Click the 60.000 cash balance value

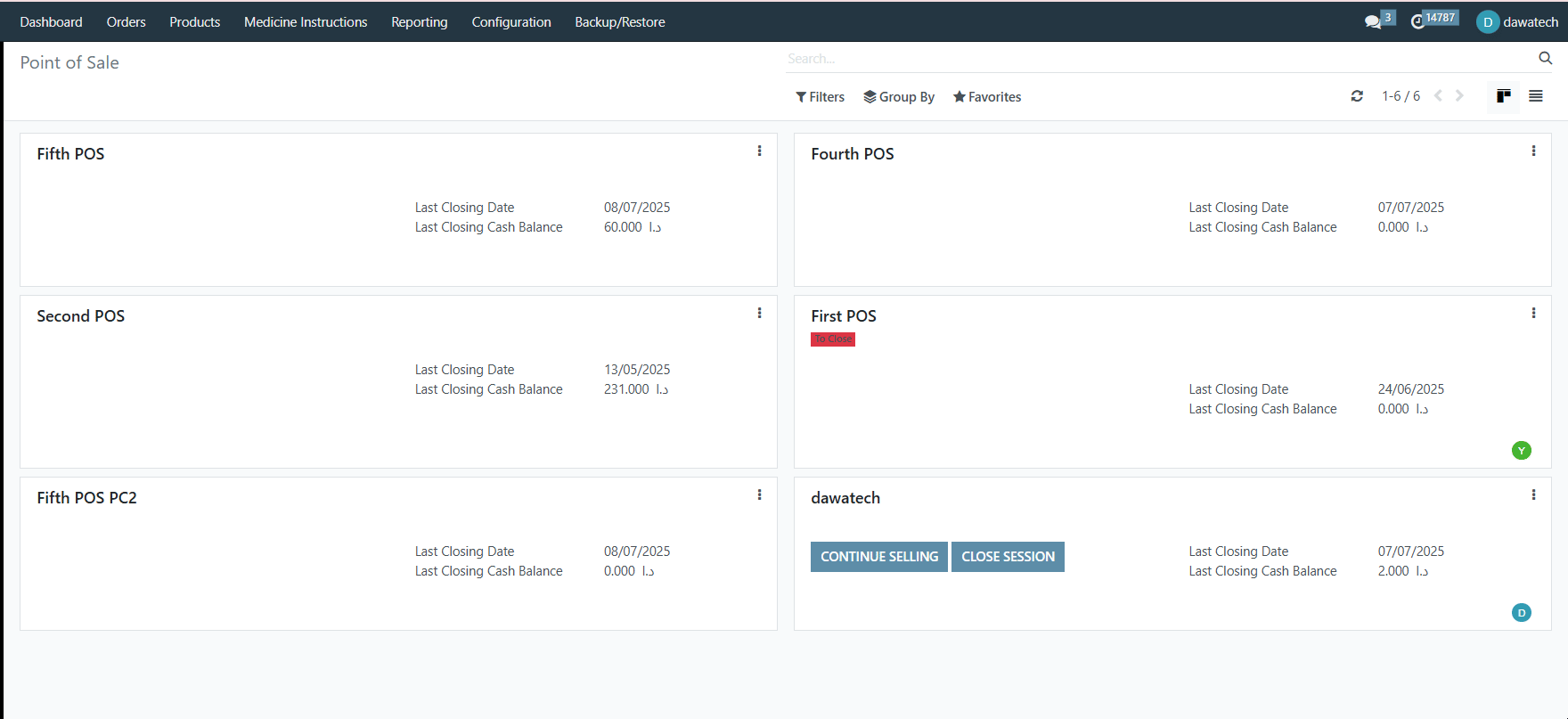(x=633, y=227)
